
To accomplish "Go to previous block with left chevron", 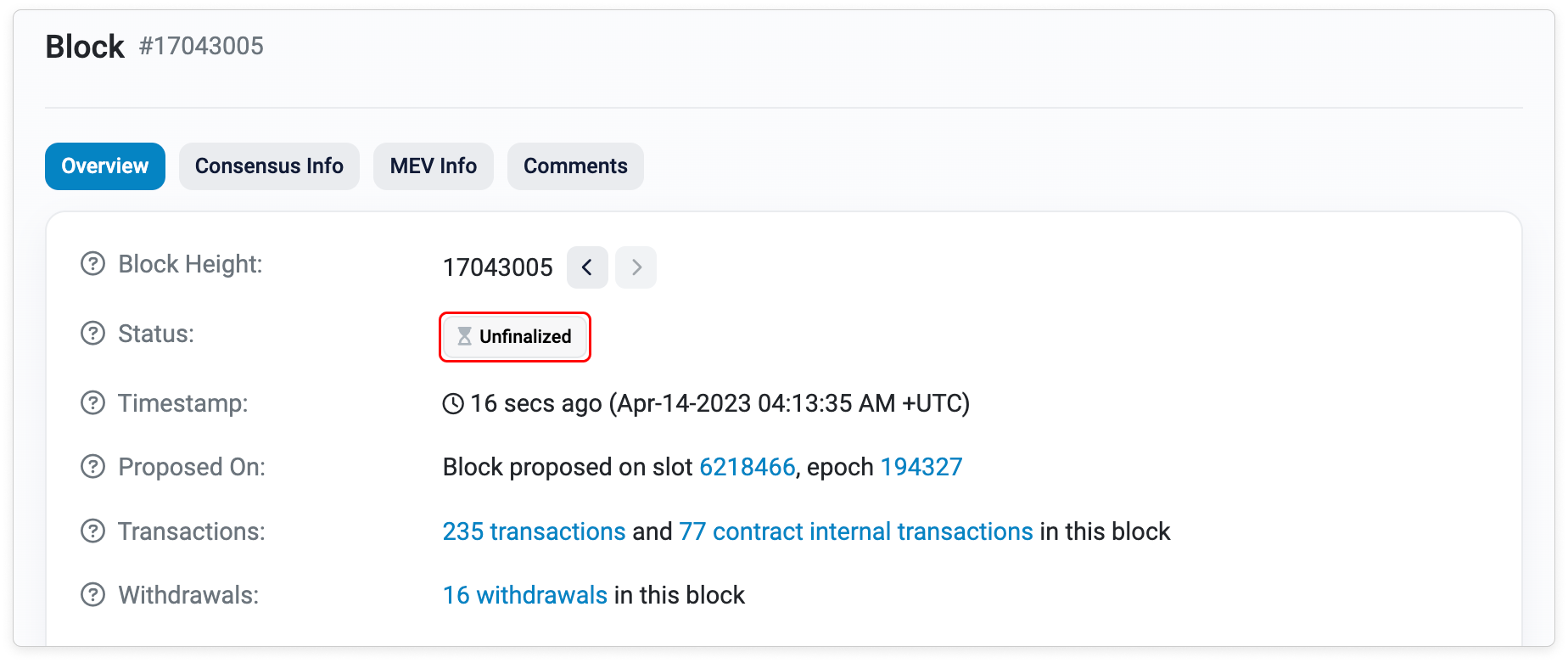I will (587, 267).
